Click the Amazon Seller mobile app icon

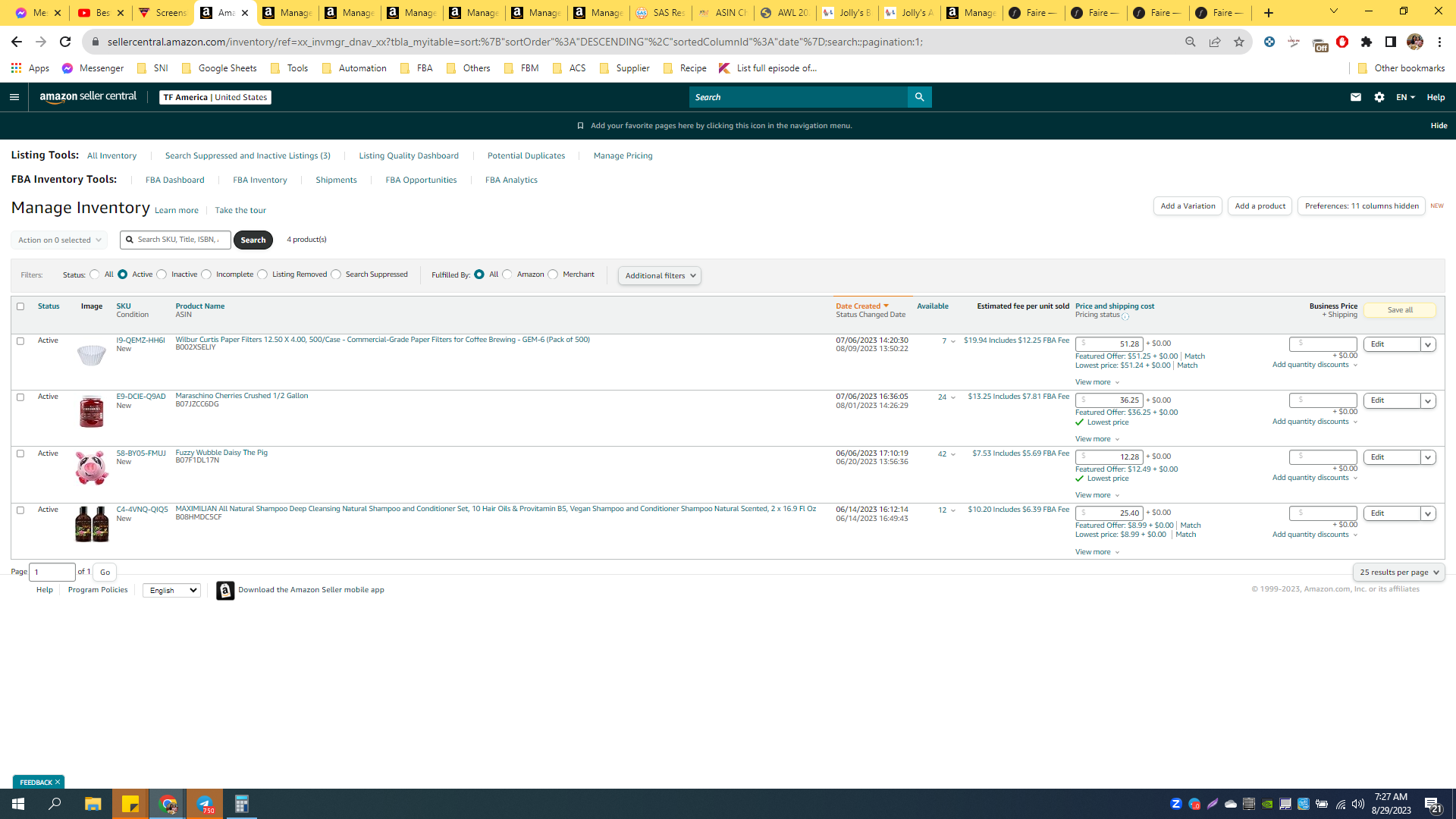225,590
